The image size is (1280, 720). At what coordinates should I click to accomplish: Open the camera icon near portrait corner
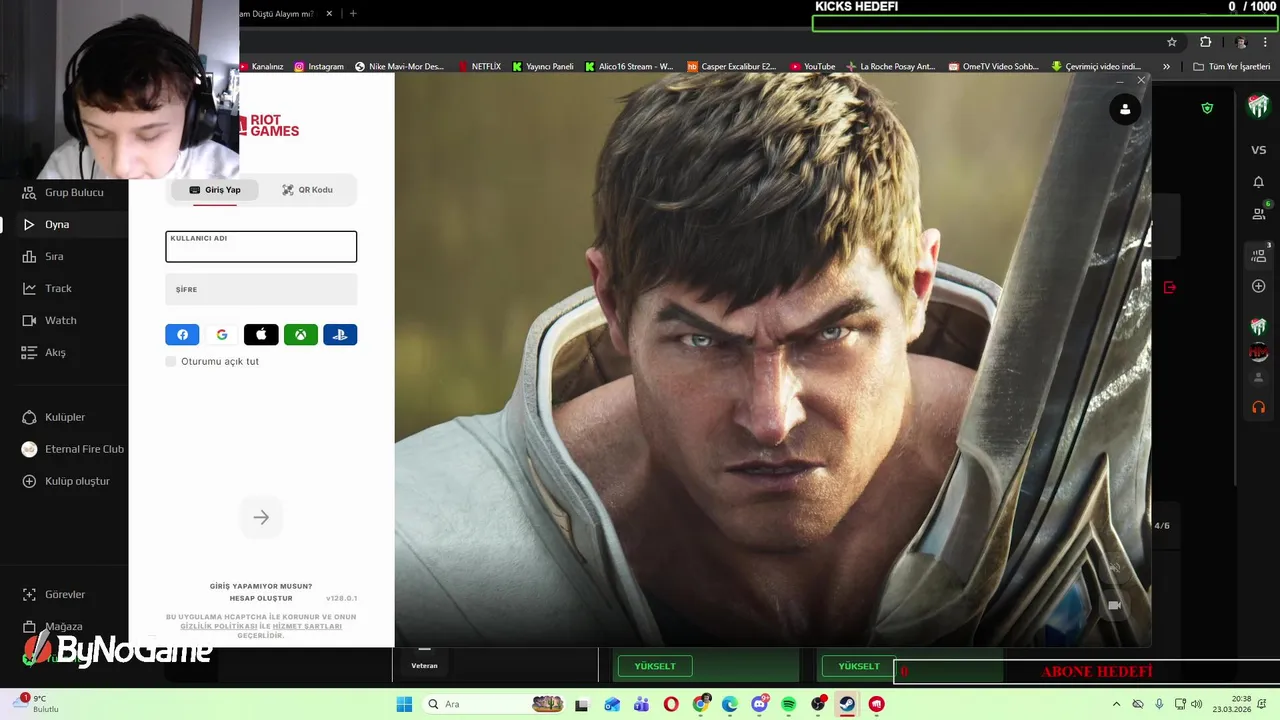coord(1114,605)
